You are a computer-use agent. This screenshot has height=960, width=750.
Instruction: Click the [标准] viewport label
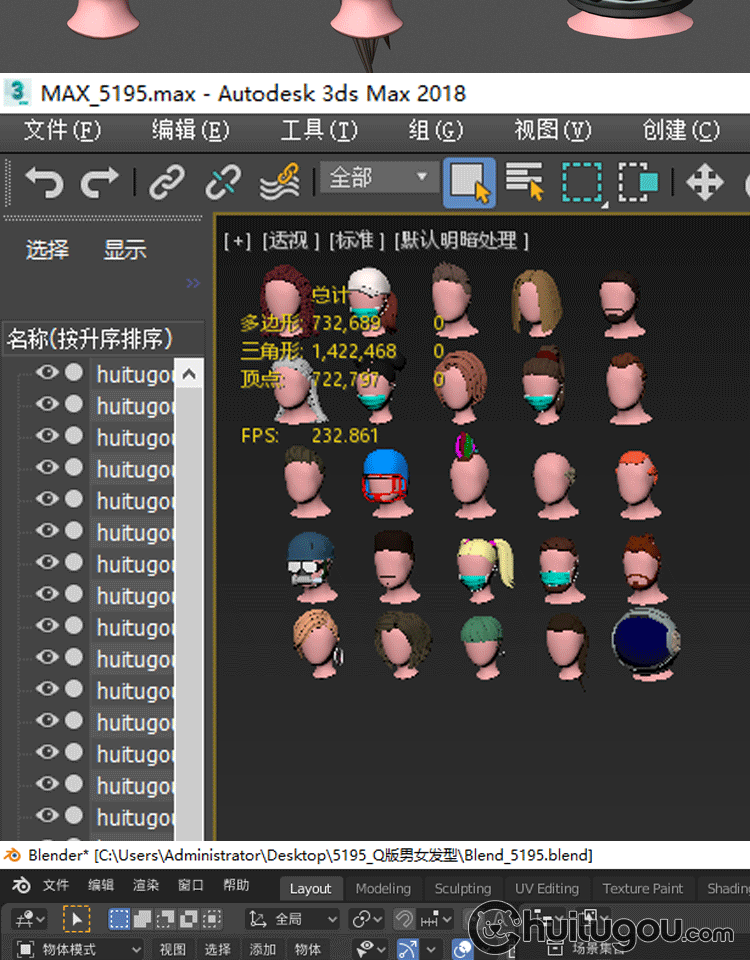pyautogui.click(x=357, y=241)
